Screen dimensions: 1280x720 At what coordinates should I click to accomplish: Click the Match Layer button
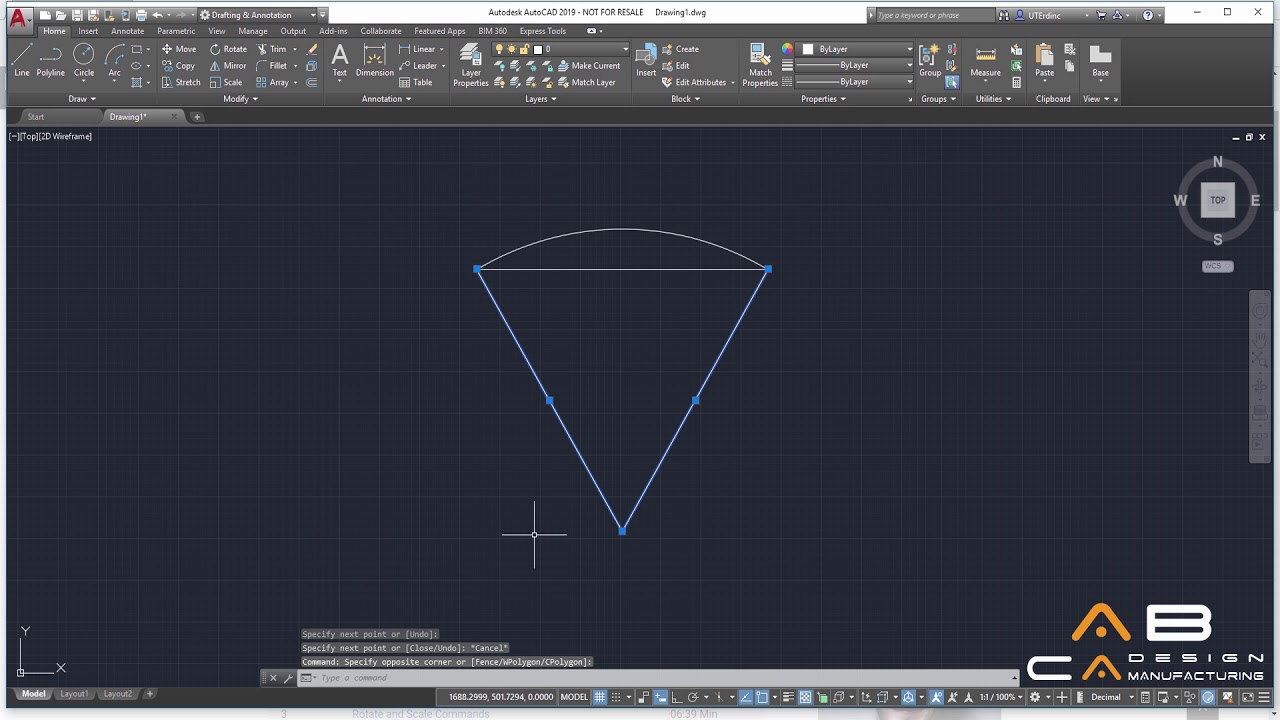click(x=586, y=82)
